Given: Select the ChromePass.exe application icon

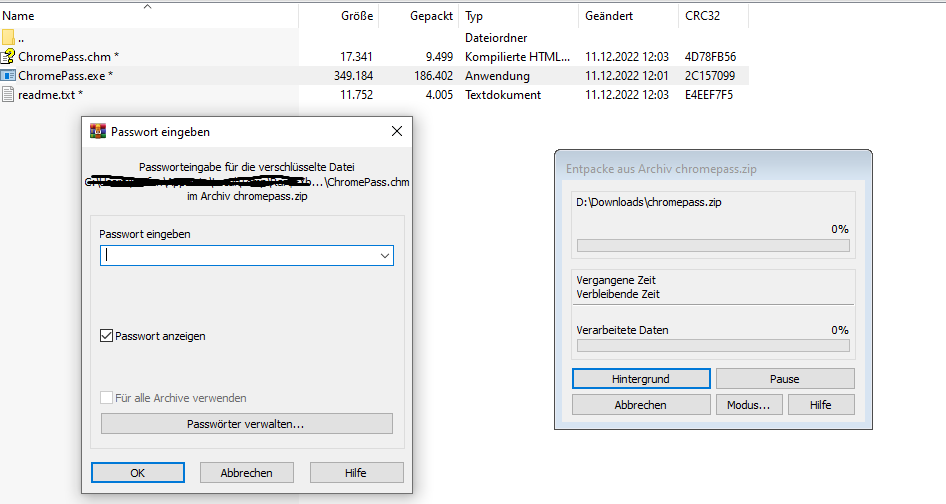Looking at the screenshot, I should (8, 75).
